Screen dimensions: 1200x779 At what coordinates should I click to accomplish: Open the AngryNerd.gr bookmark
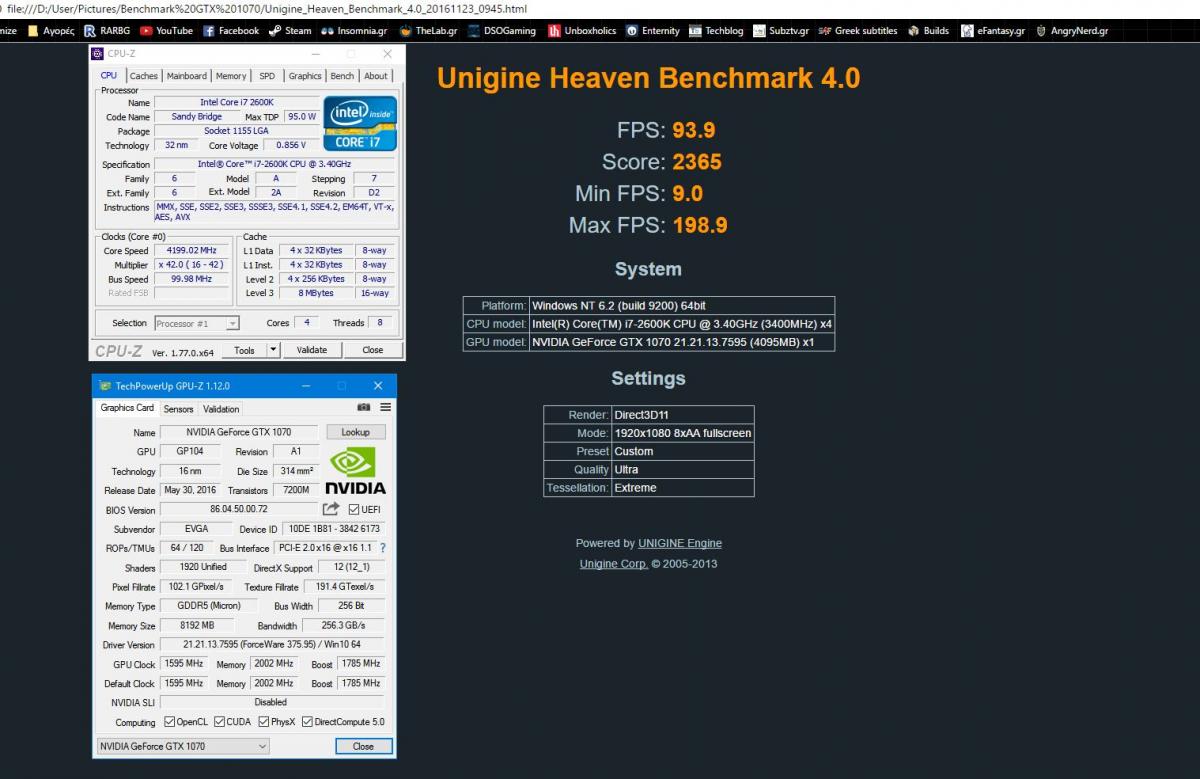1072,31
